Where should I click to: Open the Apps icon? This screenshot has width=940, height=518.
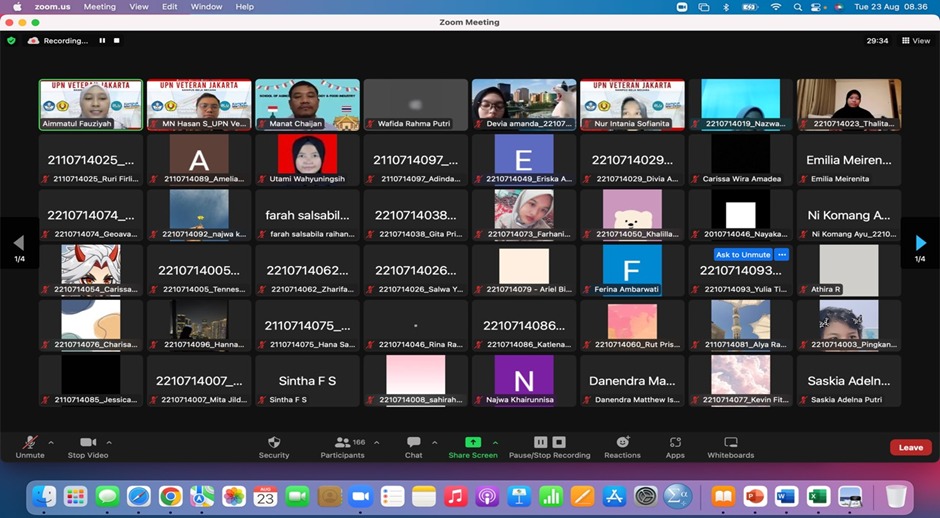(x=675, y=443)
